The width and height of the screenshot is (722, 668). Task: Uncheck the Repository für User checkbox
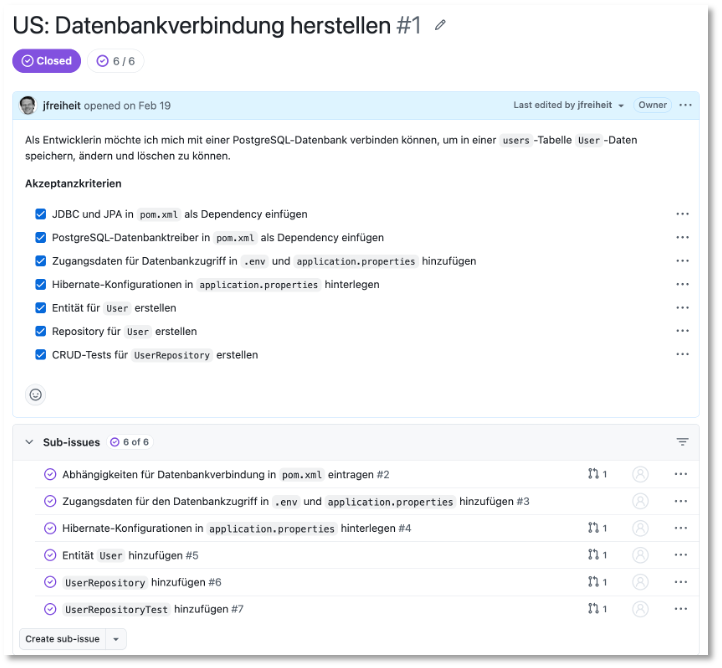[x=41, y=331]
